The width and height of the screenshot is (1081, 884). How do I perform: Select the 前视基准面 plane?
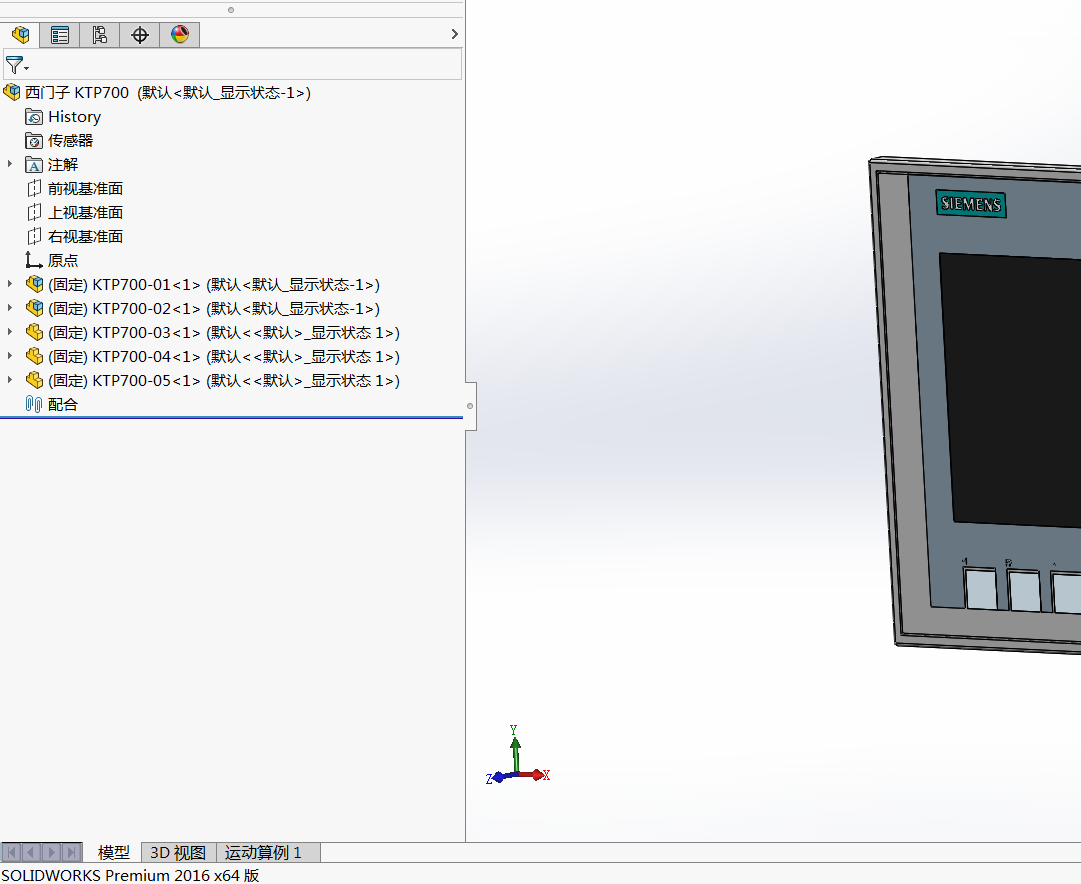pos(85,188)
